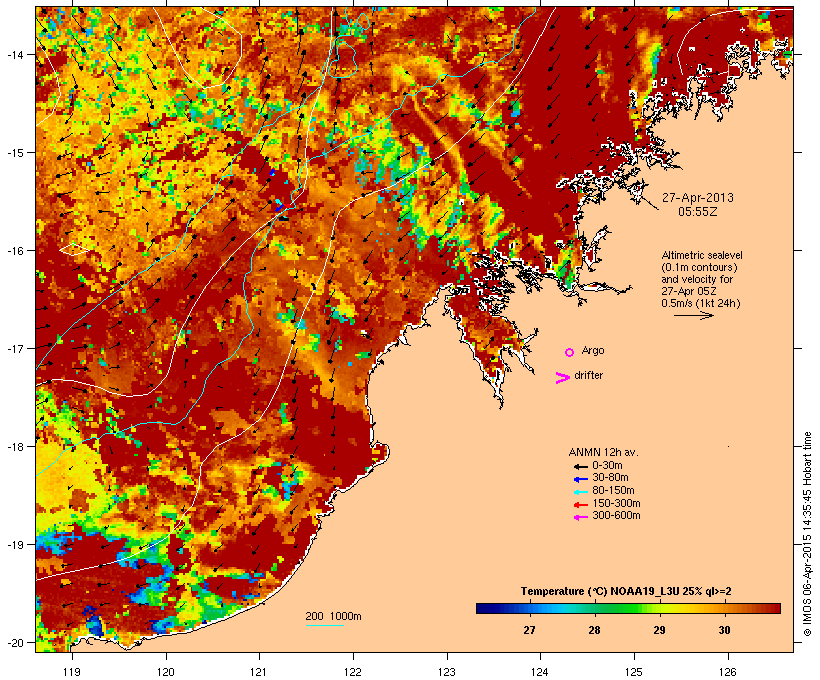Click latitude axis label -17
Viewport: 820px width, 680px height.
(15, 348)
